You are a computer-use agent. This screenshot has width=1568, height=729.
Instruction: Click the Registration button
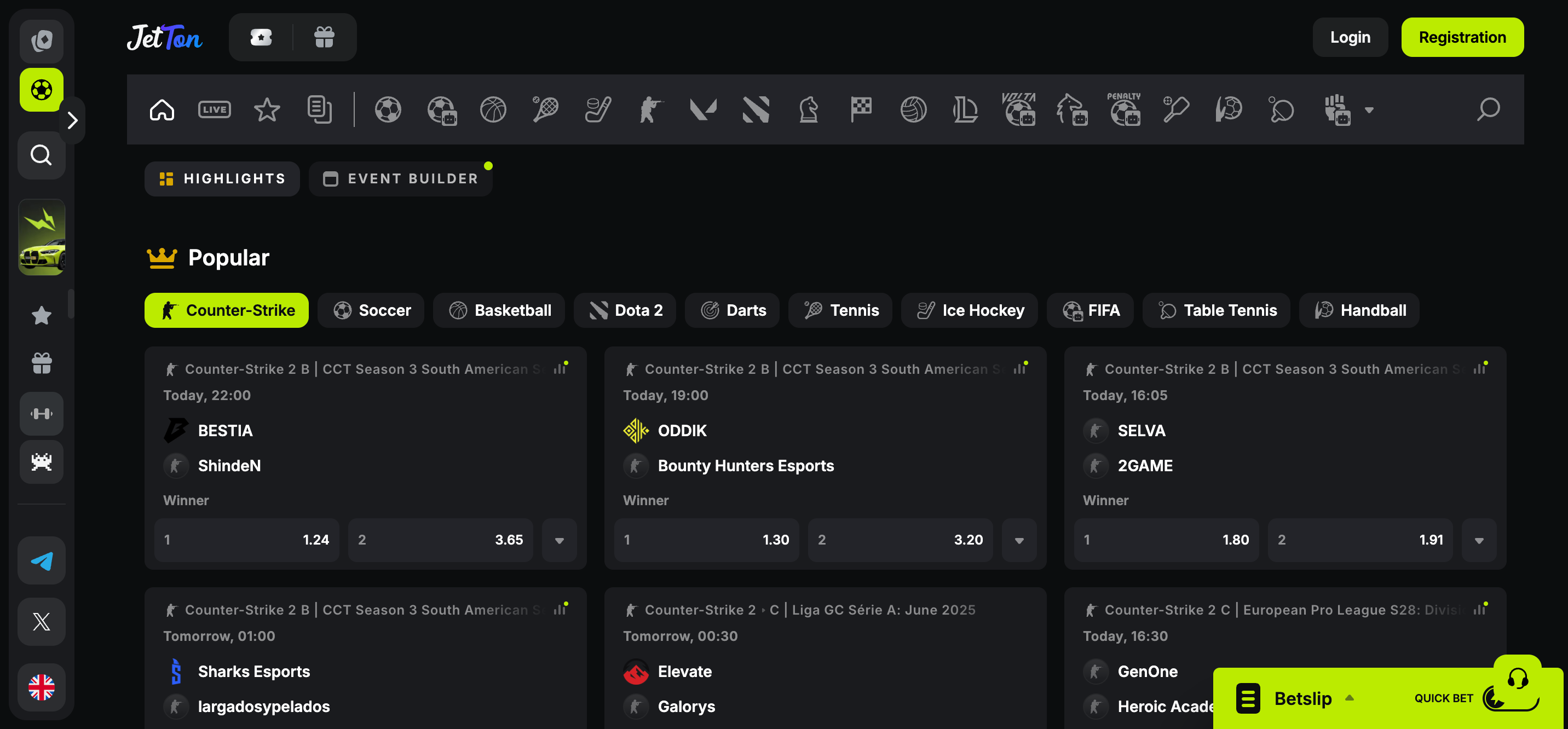1463,37
